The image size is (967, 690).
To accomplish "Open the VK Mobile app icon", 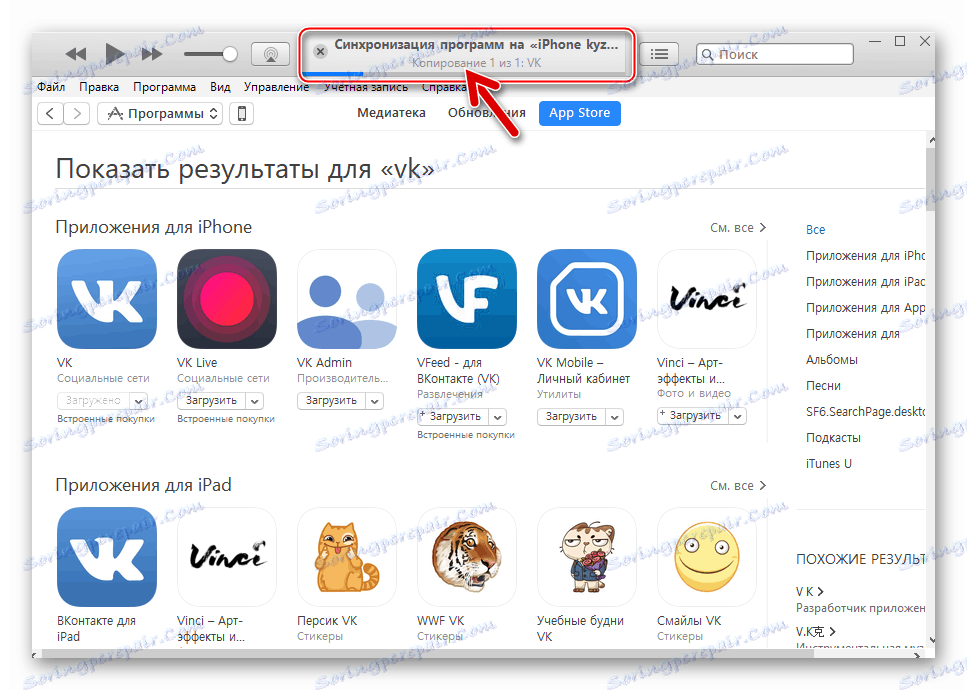I will tap(586, 299).
